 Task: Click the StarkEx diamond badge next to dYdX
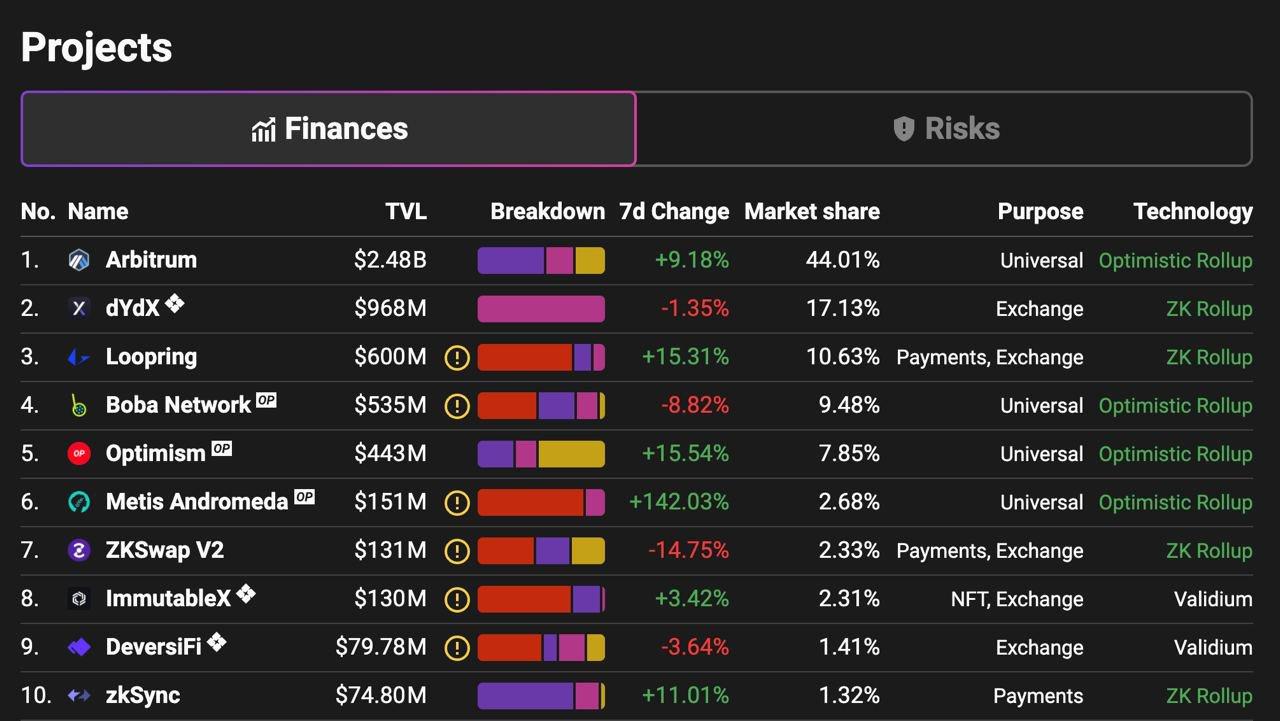(174, 303)
